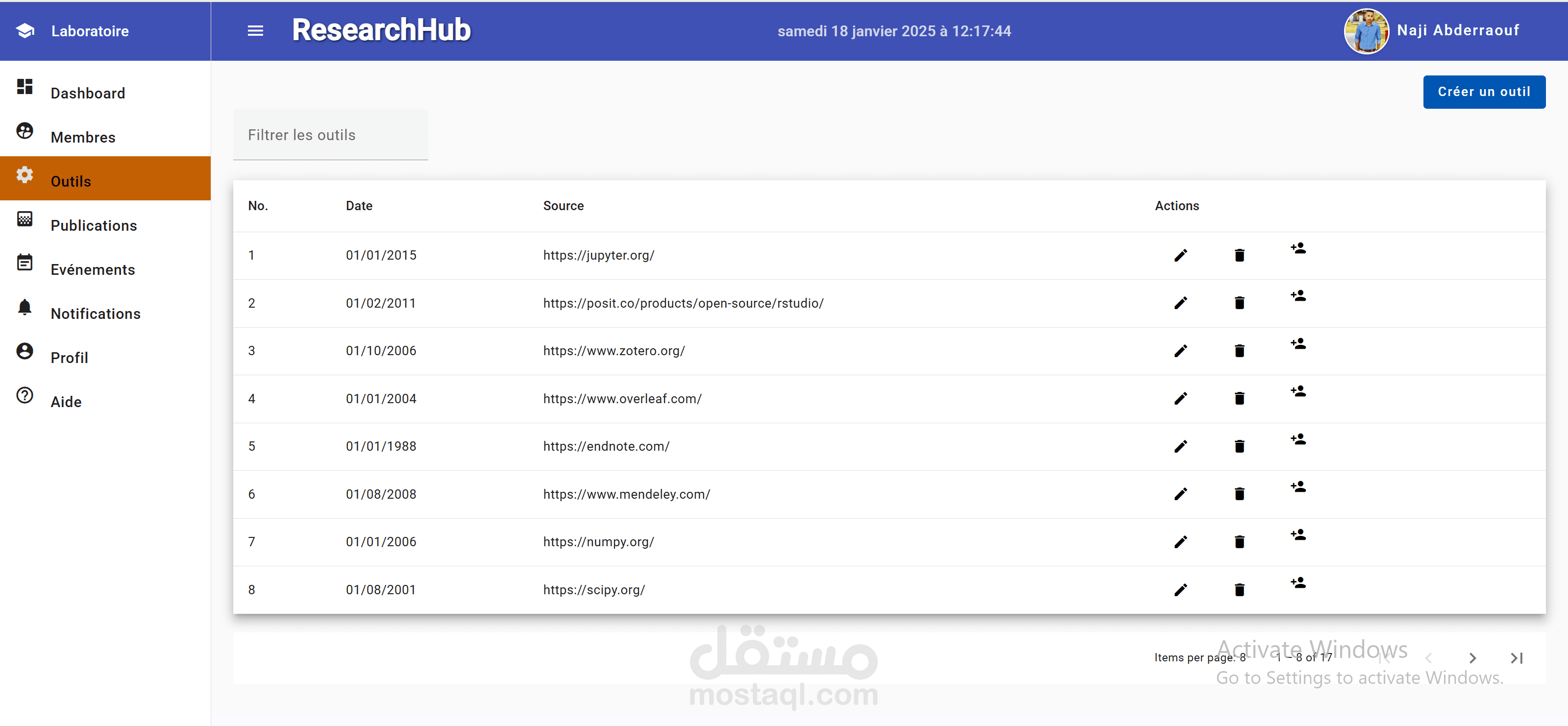Viewport: 1568px width, 726px height.
Task: Open the Notifications bell item
Action: [x=95, y=314]
